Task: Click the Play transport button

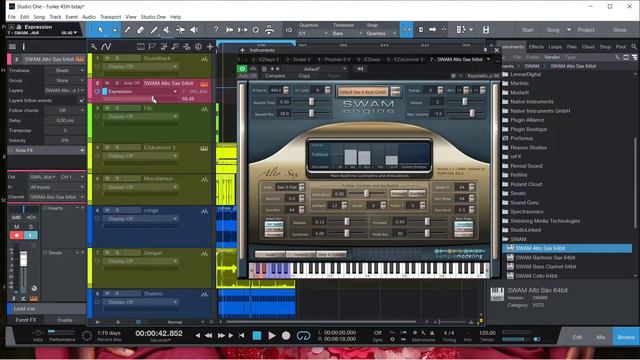Action: pos(271,336)
